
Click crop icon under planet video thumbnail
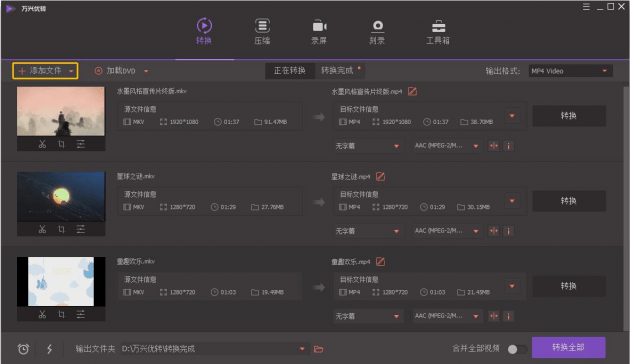point(61,229)
